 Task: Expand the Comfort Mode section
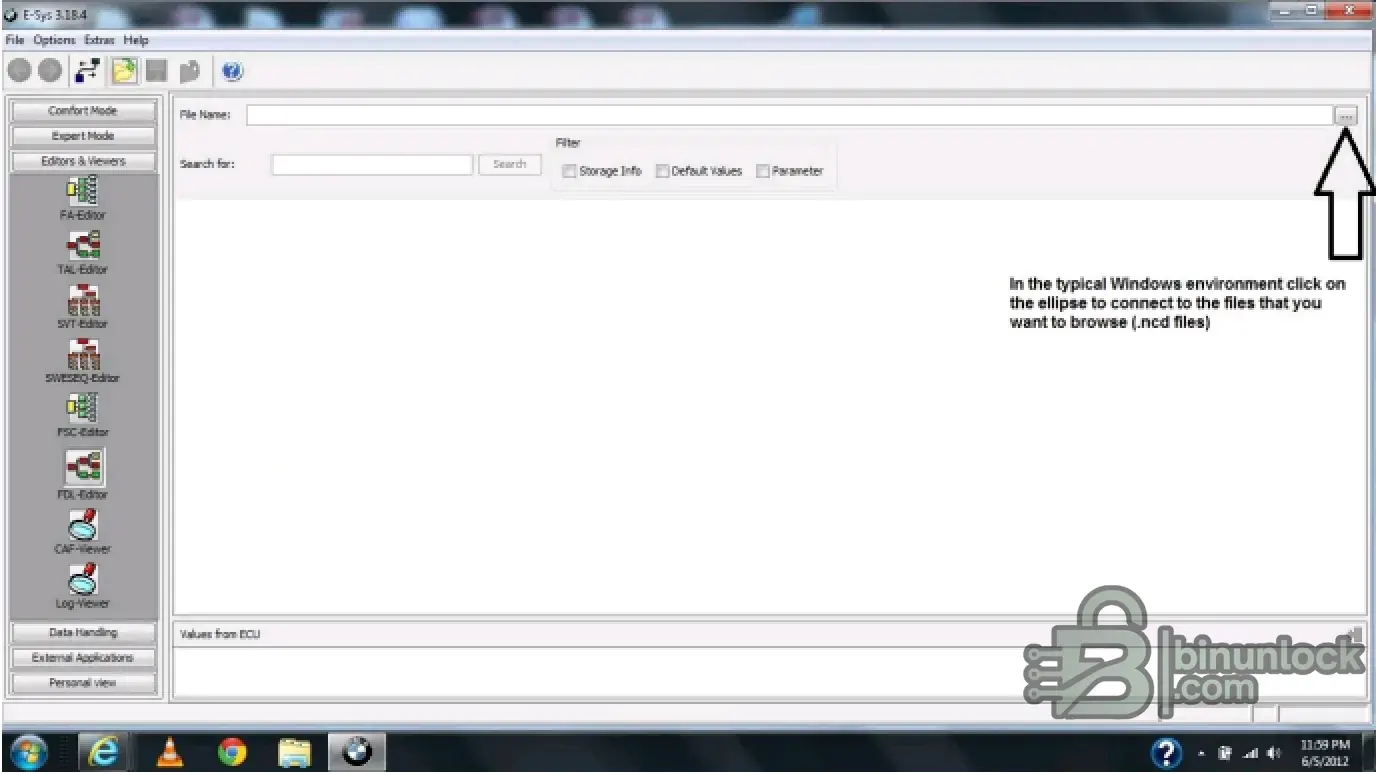pos(83,111)
